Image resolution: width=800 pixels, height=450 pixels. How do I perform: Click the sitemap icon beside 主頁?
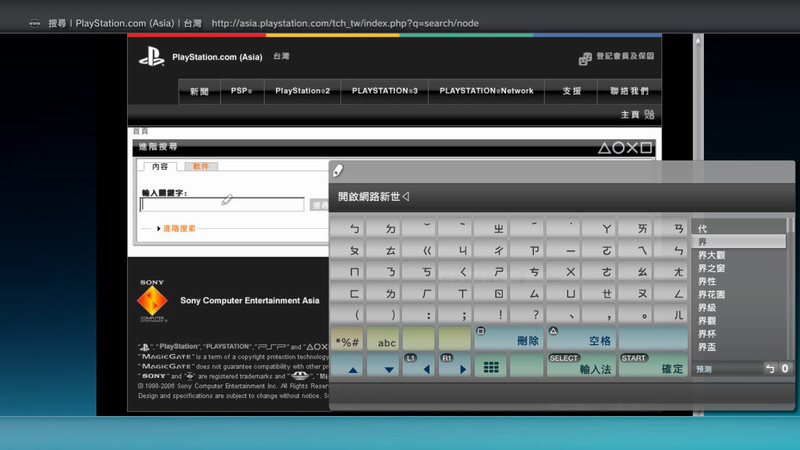click(x=649, y=115)
